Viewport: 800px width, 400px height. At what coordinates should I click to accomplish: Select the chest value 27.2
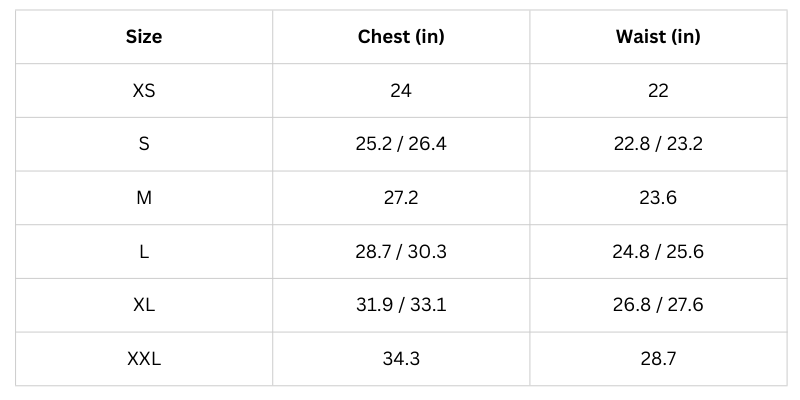coord(401,198)
